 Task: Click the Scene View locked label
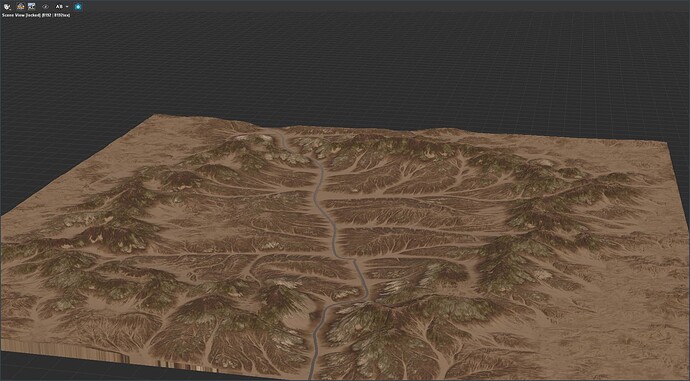pos(21,15)
